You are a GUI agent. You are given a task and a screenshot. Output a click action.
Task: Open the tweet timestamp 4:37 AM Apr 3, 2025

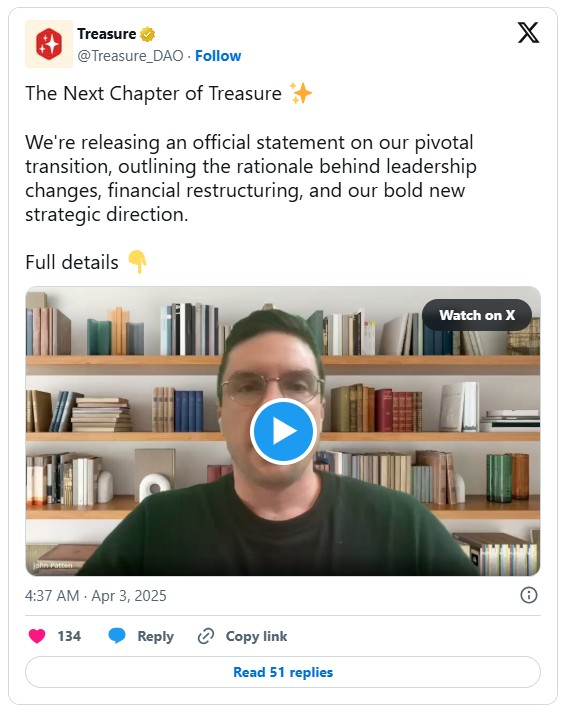point(96,596)
